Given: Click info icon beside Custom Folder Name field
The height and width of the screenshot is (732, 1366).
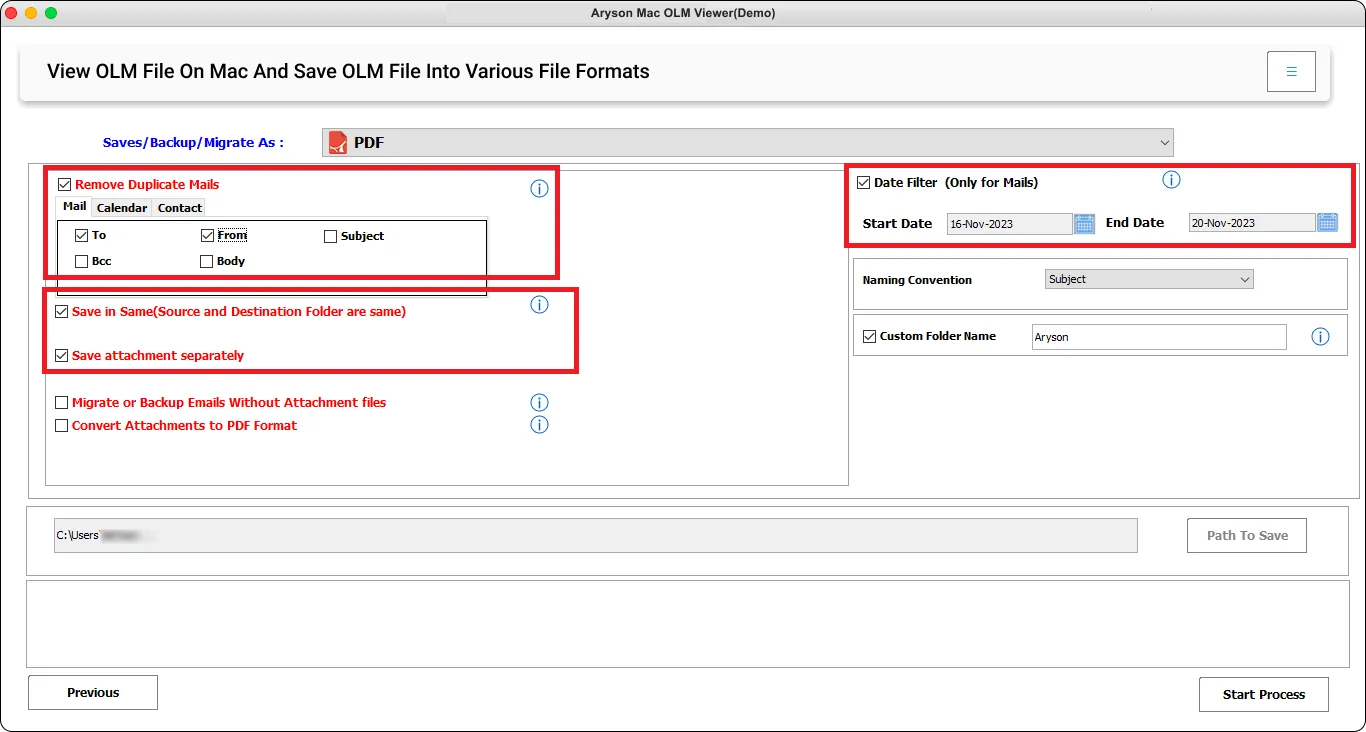Looking at the screenshot, I should click(1320, 337).
